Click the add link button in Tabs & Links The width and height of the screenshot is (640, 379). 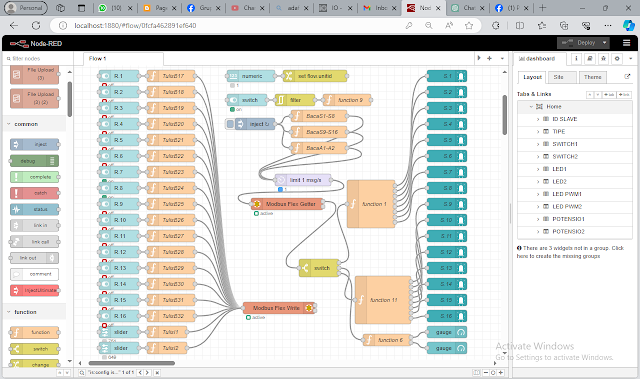click(624, 95)
